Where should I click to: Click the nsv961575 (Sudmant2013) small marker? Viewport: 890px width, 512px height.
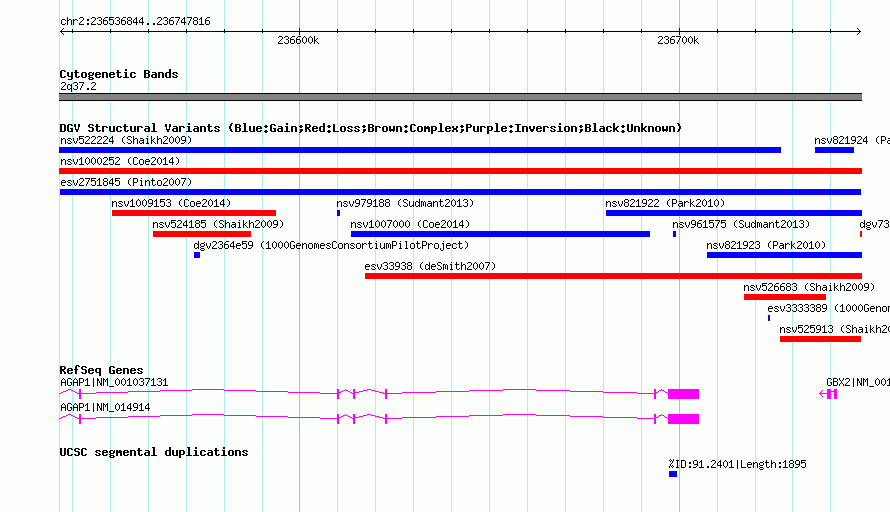point(674,234)
